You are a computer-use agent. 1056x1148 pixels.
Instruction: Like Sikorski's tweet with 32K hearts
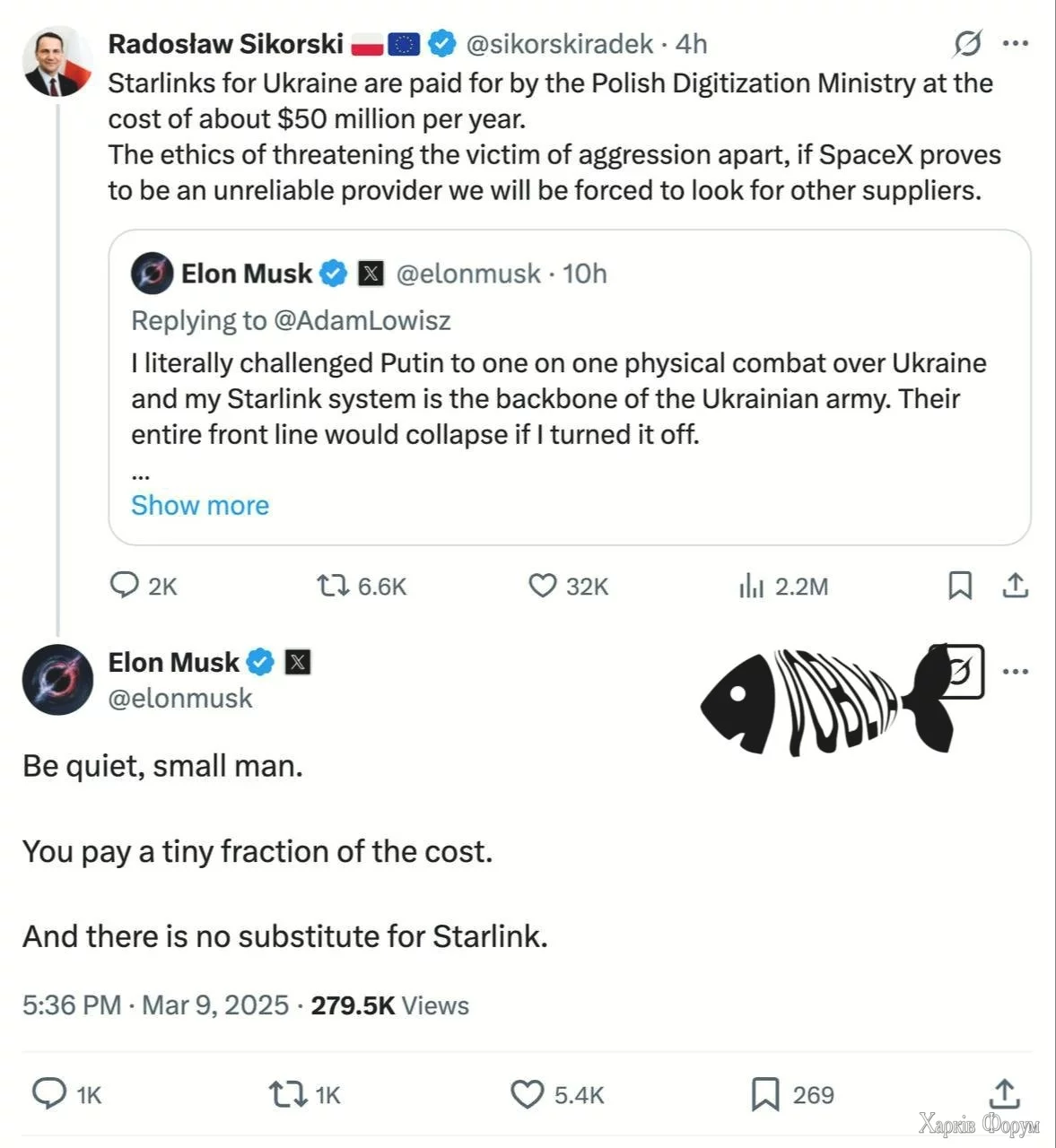(542, 586)
